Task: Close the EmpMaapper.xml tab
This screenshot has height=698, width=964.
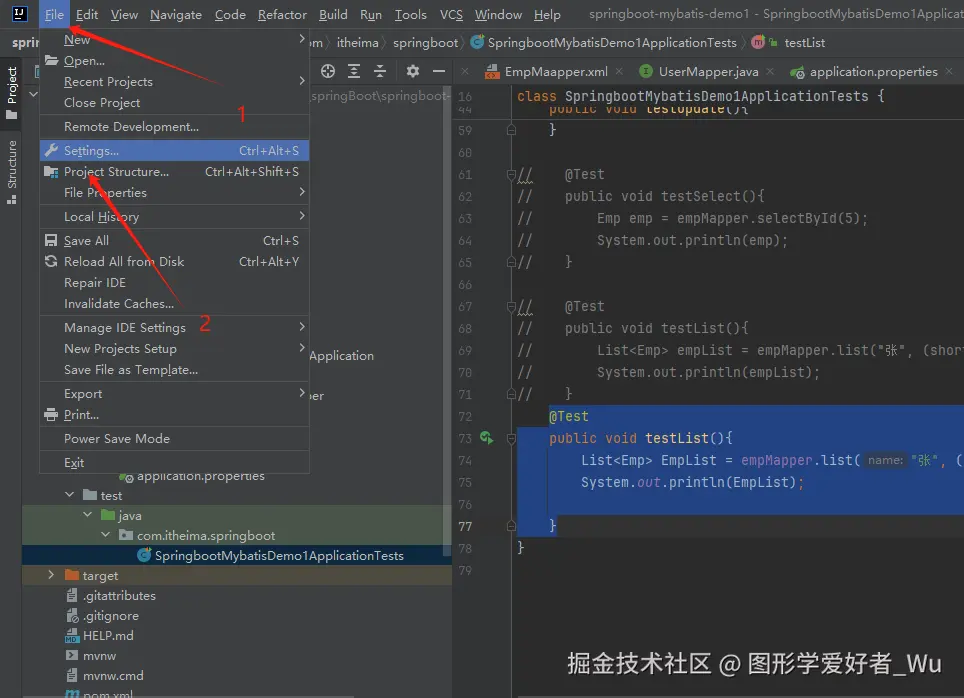Action: tap(619, 72)
